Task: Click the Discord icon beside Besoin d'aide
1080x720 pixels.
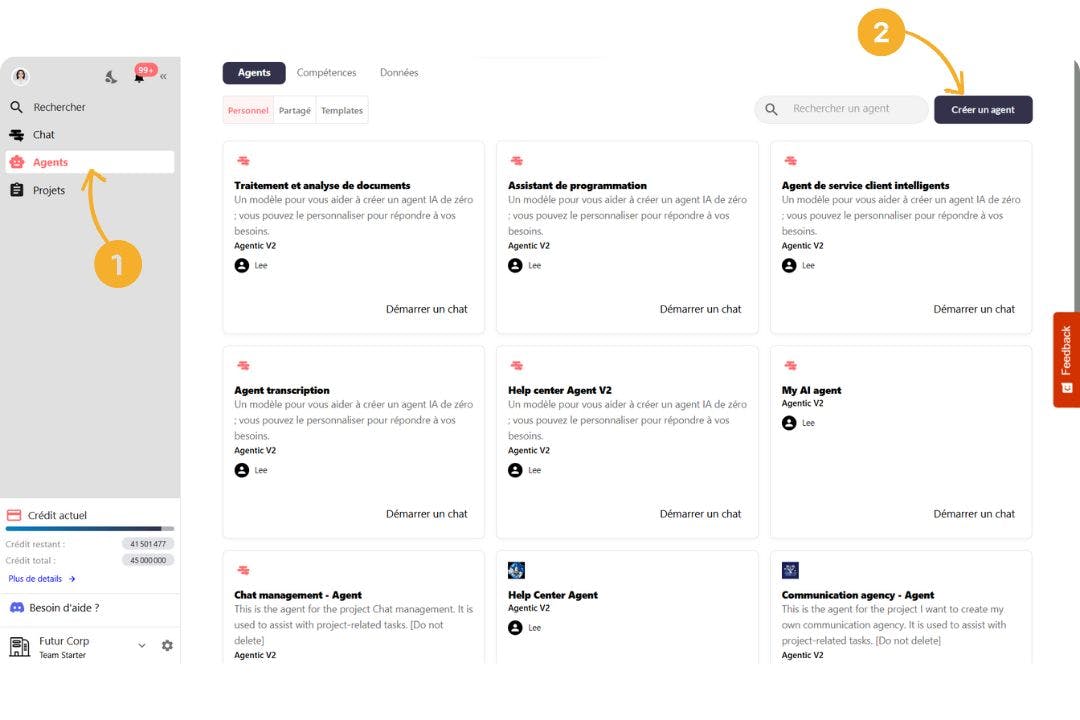Action: [17, 608]
